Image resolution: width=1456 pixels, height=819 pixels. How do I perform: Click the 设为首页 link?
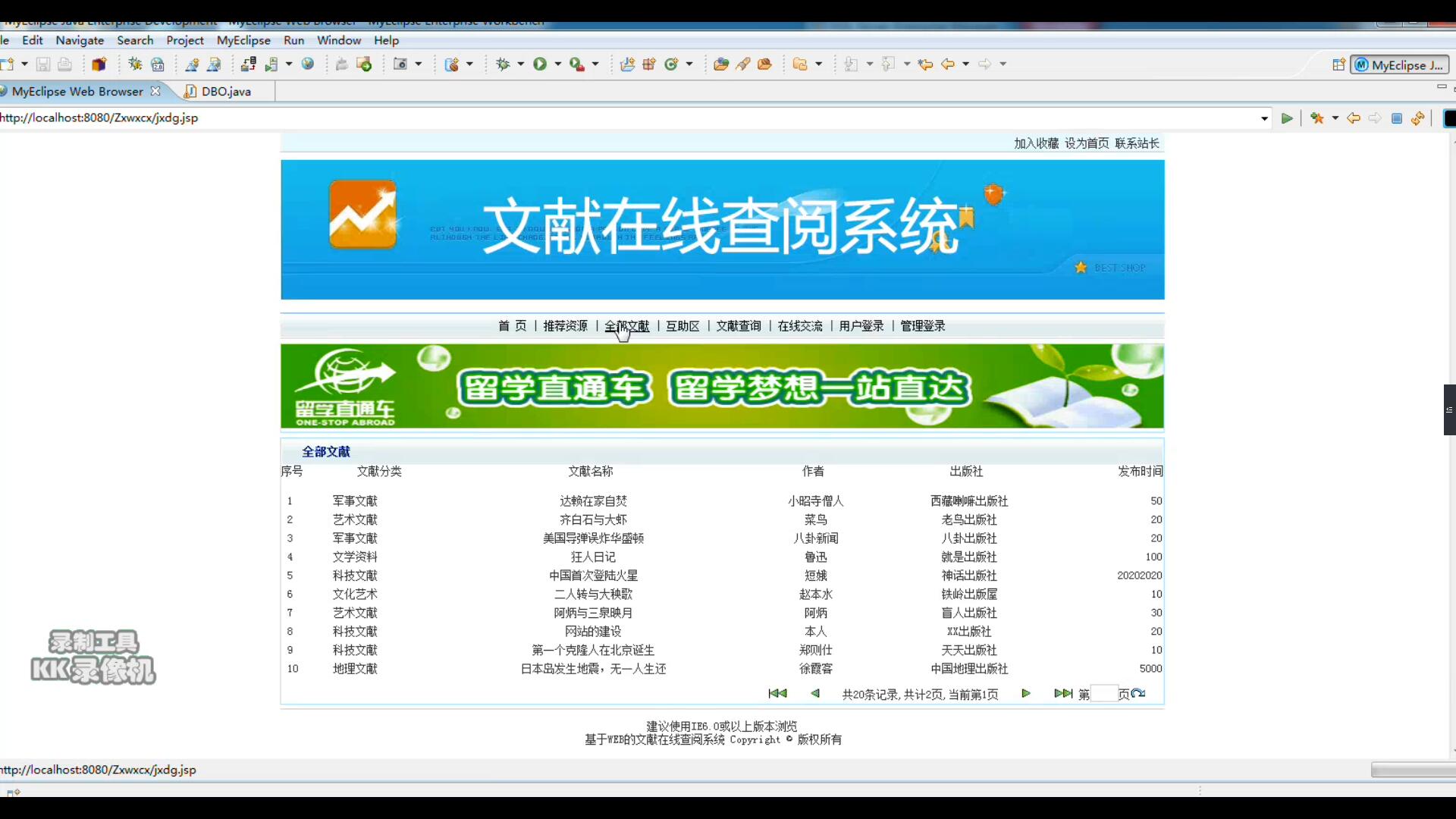tap(1087, 143)
